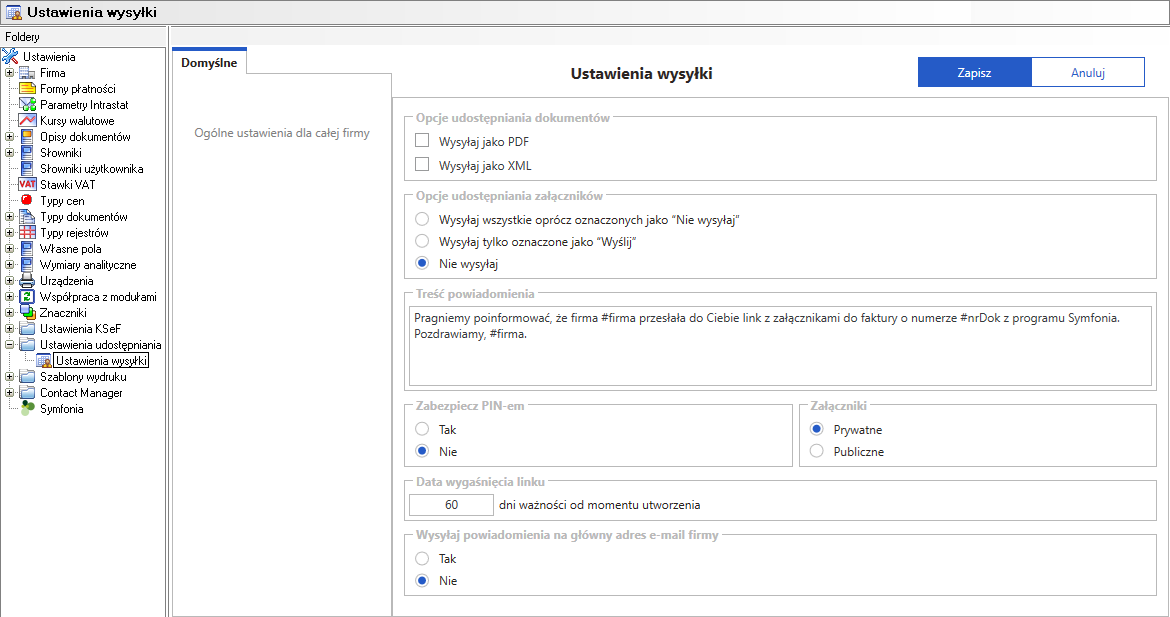
Task: Click the Symfonia green logo icon
Action: (x=27, y=409)
